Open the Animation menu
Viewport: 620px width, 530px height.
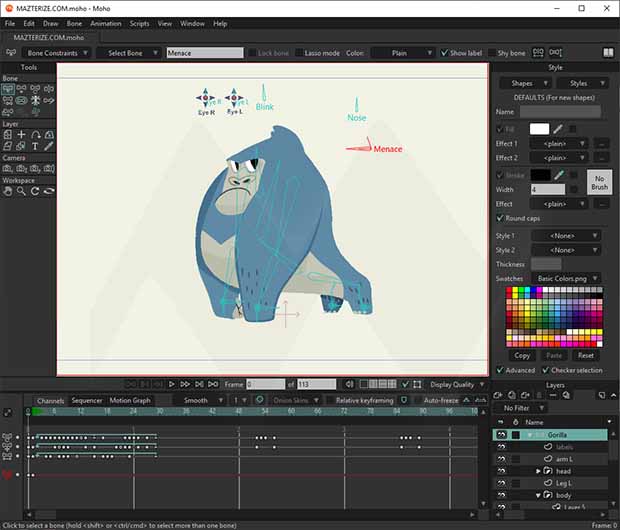(x=105, y=23)
